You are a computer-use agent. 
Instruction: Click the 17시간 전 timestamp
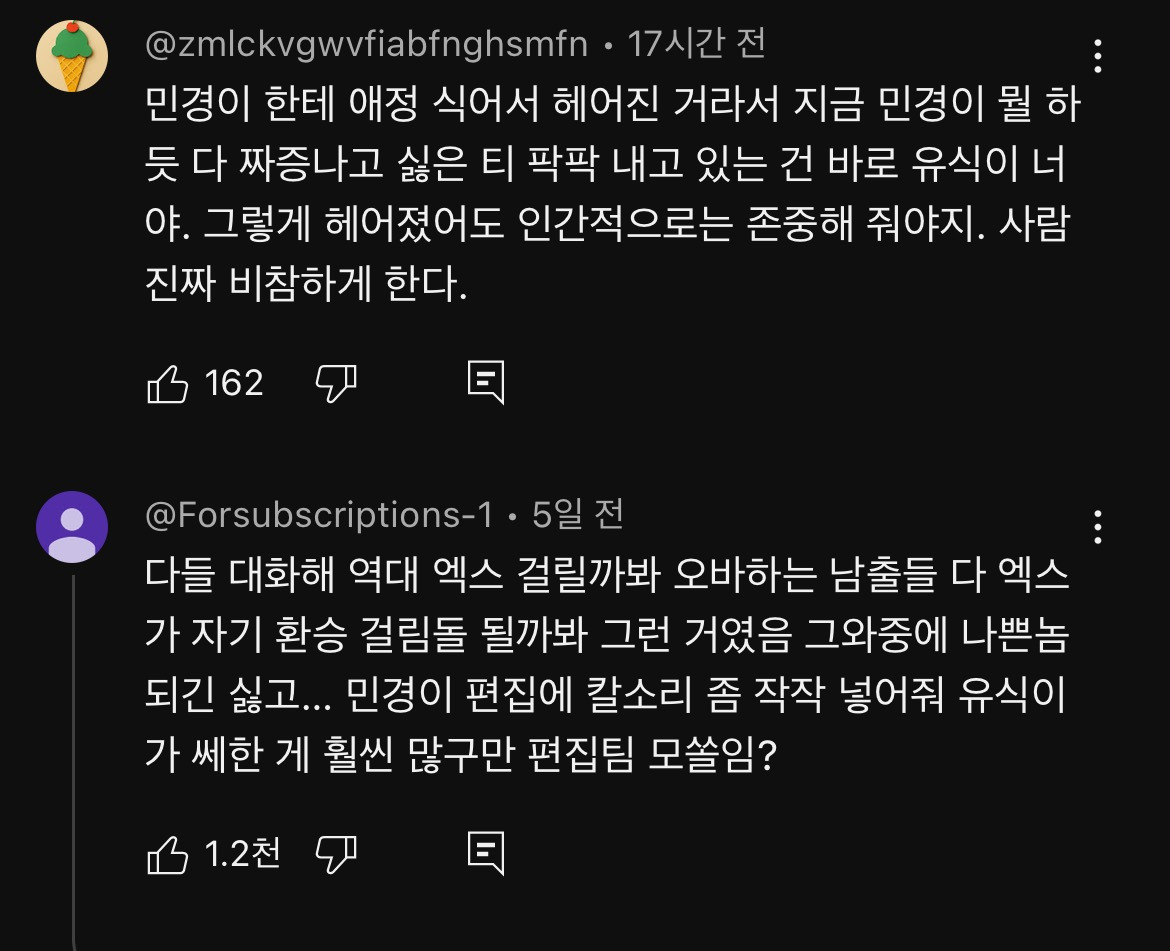coord(696,43)
